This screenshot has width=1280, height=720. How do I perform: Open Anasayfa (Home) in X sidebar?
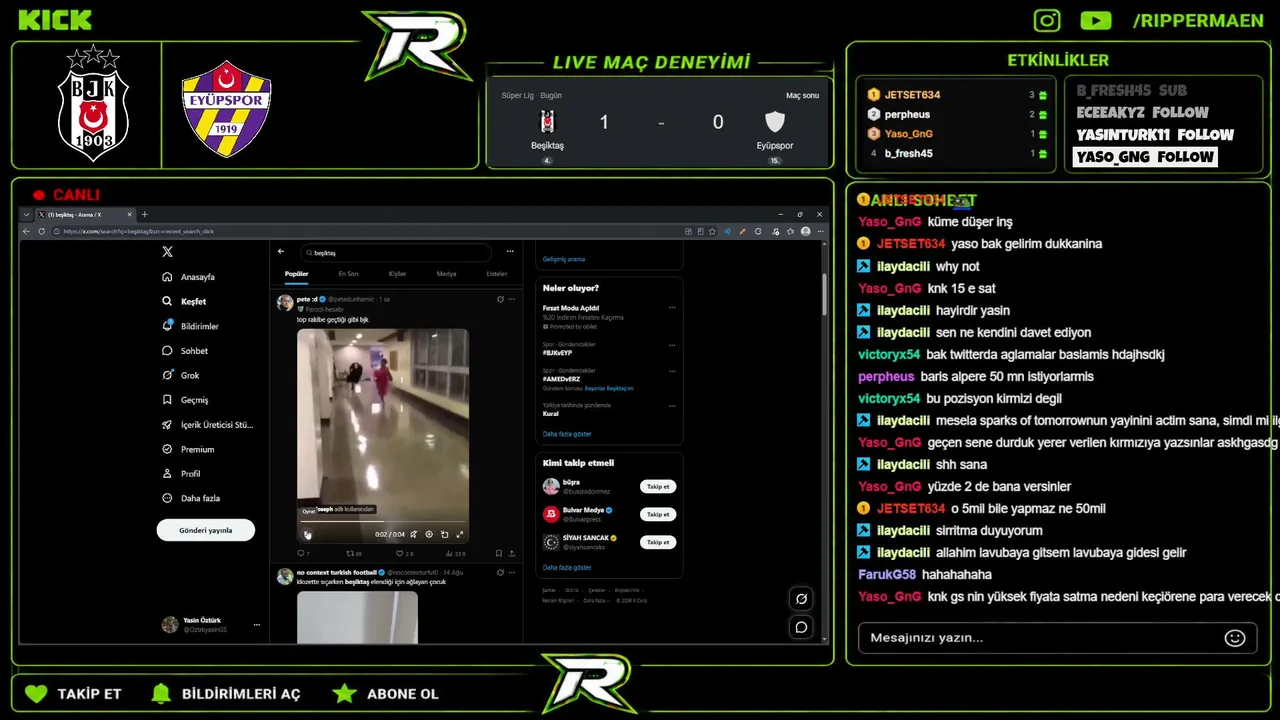(x=188, y=277)
